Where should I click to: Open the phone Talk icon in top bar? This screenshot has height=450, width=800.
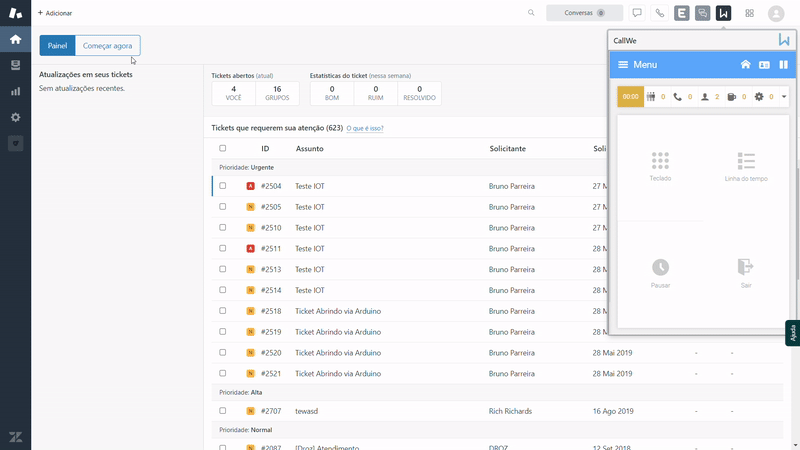(x=660, y=13)
